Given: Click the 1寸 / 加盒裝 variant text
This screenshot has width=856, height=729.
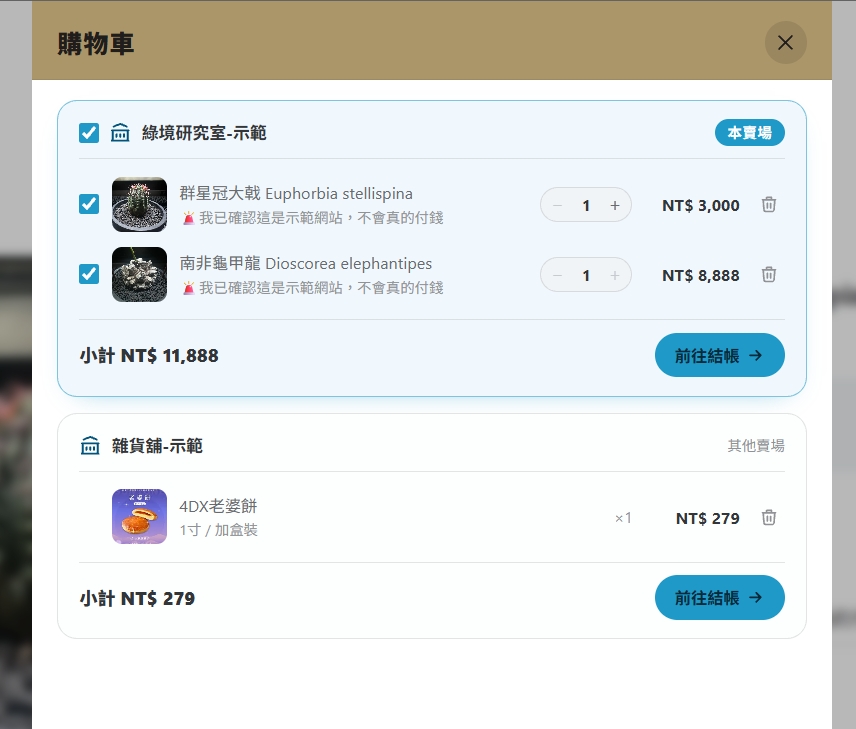Looking at the screenshot, I should pos(218,530).
